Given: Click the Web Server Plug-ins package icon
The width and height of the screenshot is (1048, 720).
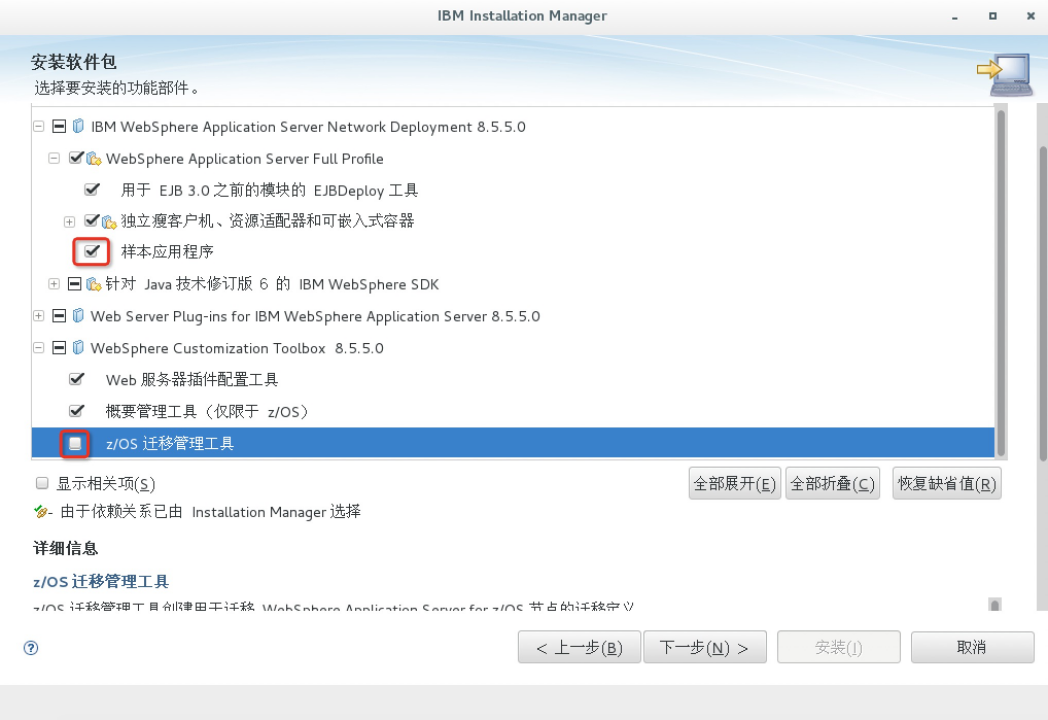Looking at the screenshot, I should [78, 316].
